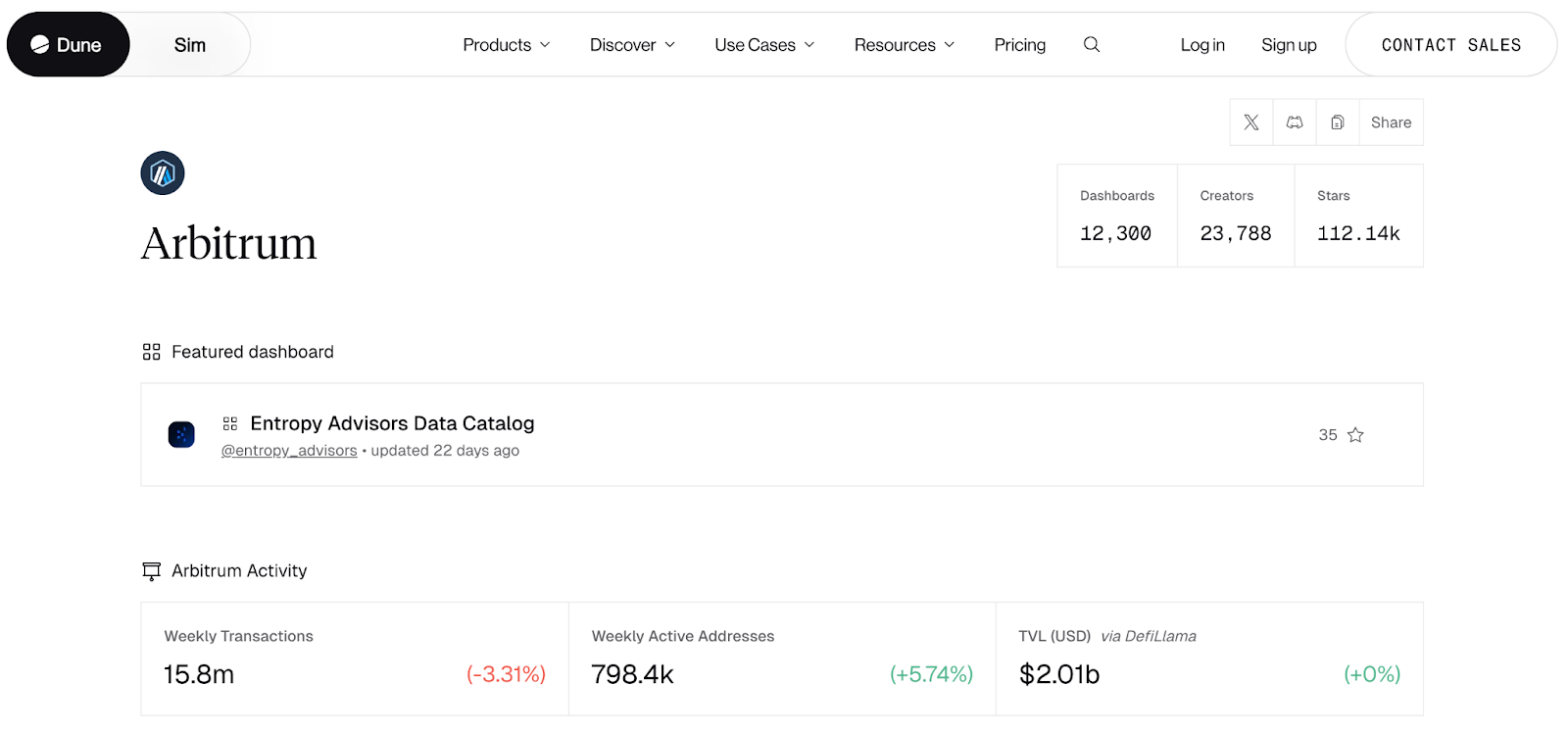
Task: Open the @entropy_advisors profile link
Action: click(x=289, y=451)
